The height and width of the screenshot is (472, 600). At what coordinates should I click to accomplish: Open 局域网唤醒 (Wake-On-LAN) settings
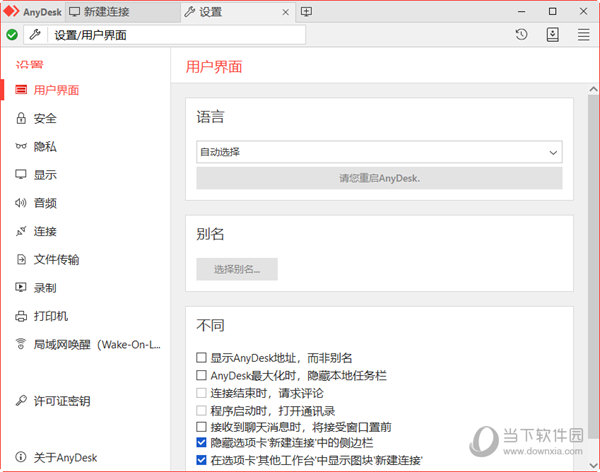coord(97,345)
